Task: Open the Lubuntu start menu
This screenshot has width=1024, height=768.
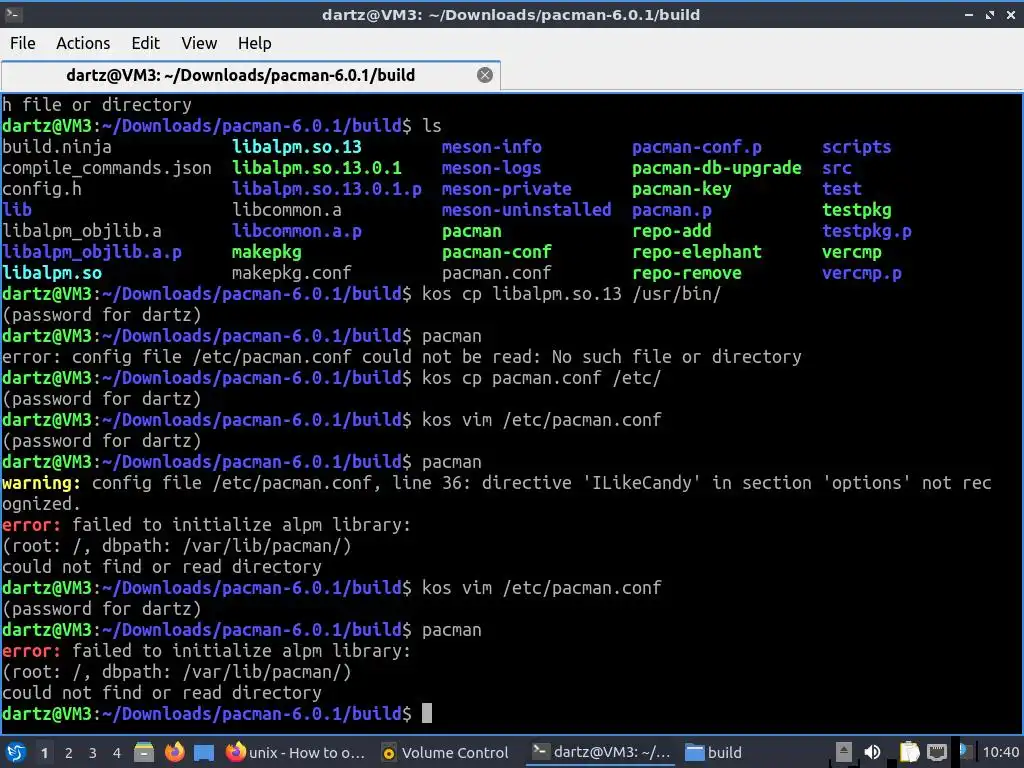Action: pyautogui.click(x=16, y=752)
